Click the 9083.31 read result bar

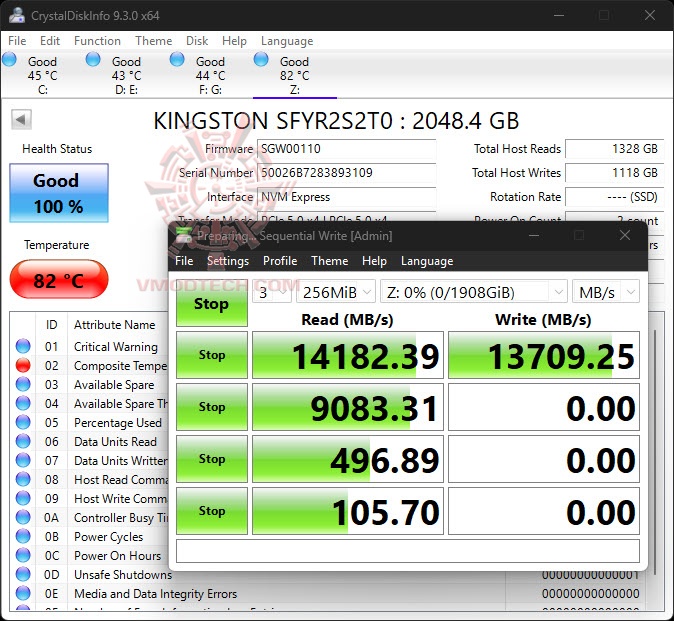click(x=348, y=407)
